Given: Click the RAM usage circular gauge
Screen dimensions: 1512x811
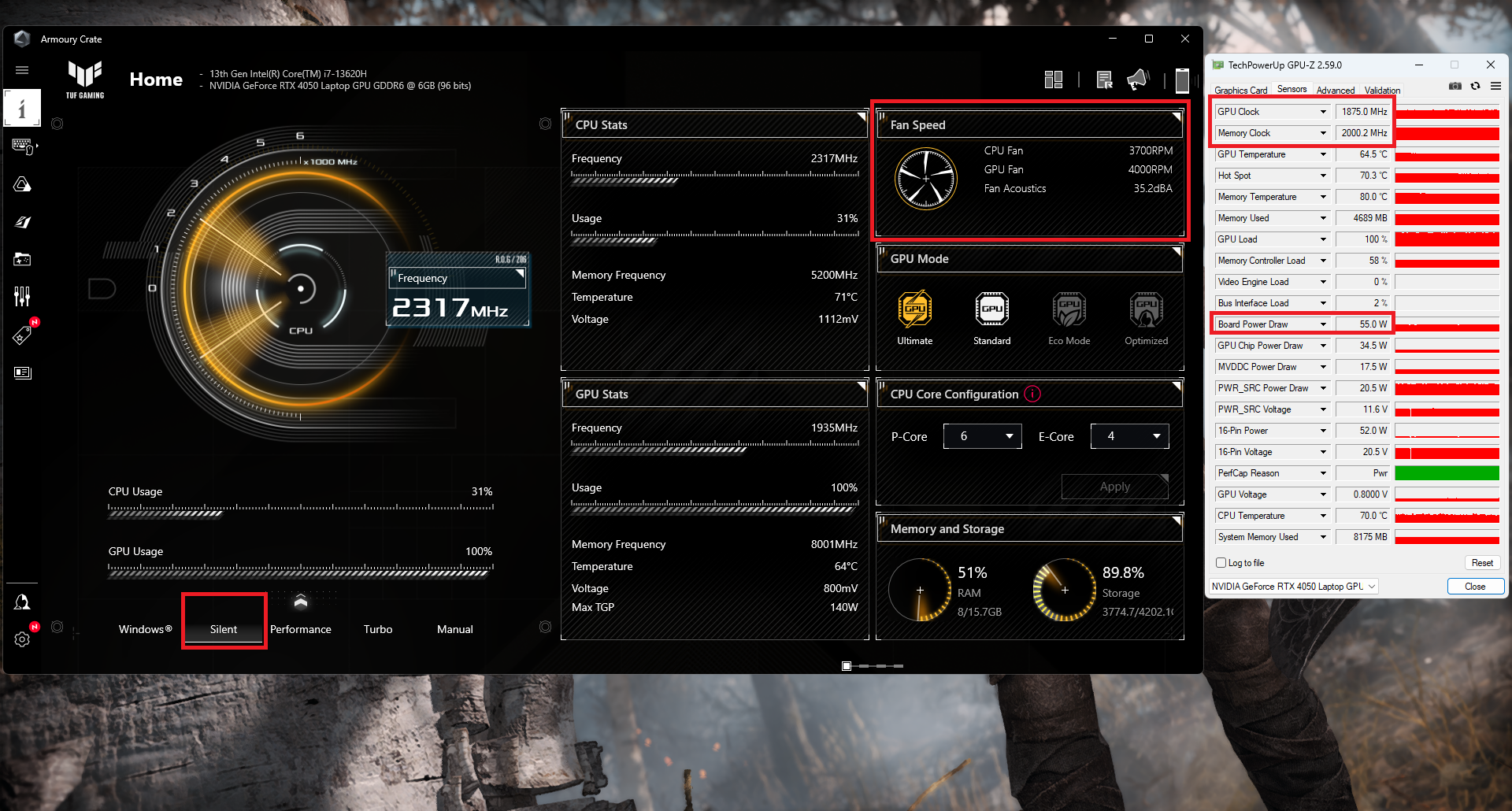Looking at the screenshot, I should point(920,590).
